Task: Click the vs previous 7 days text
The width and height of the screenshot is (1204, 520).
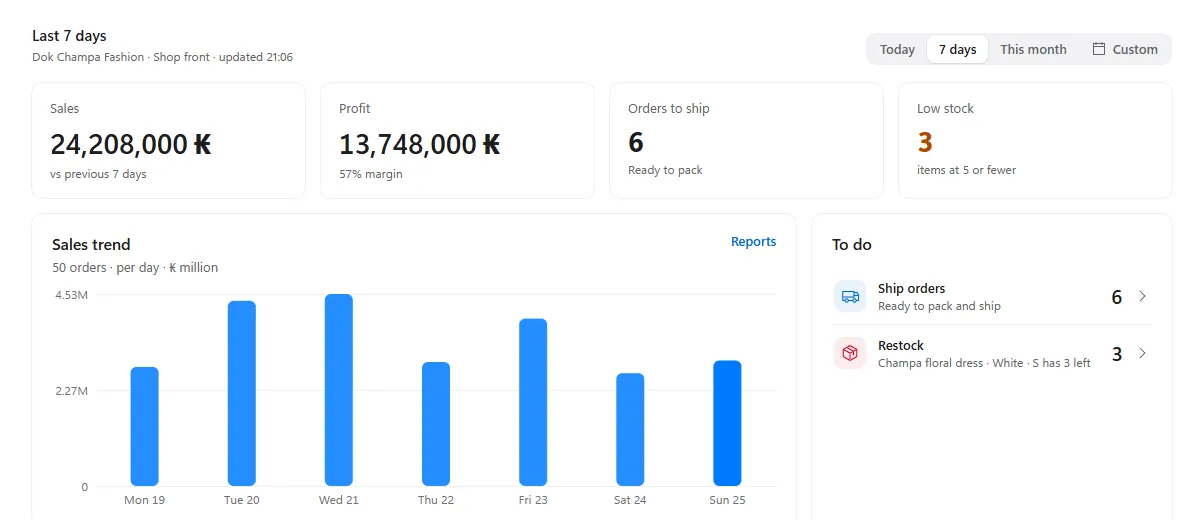Action: pos(98,174)
